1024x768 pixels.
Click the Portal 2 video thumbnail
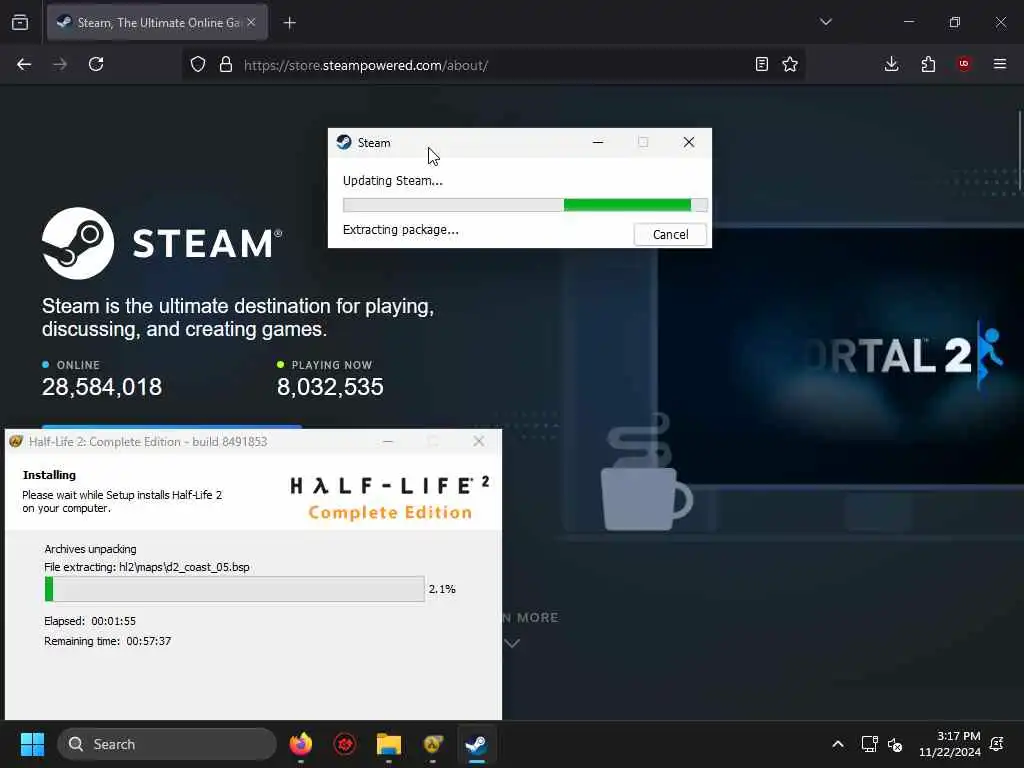tap(840, 356)
